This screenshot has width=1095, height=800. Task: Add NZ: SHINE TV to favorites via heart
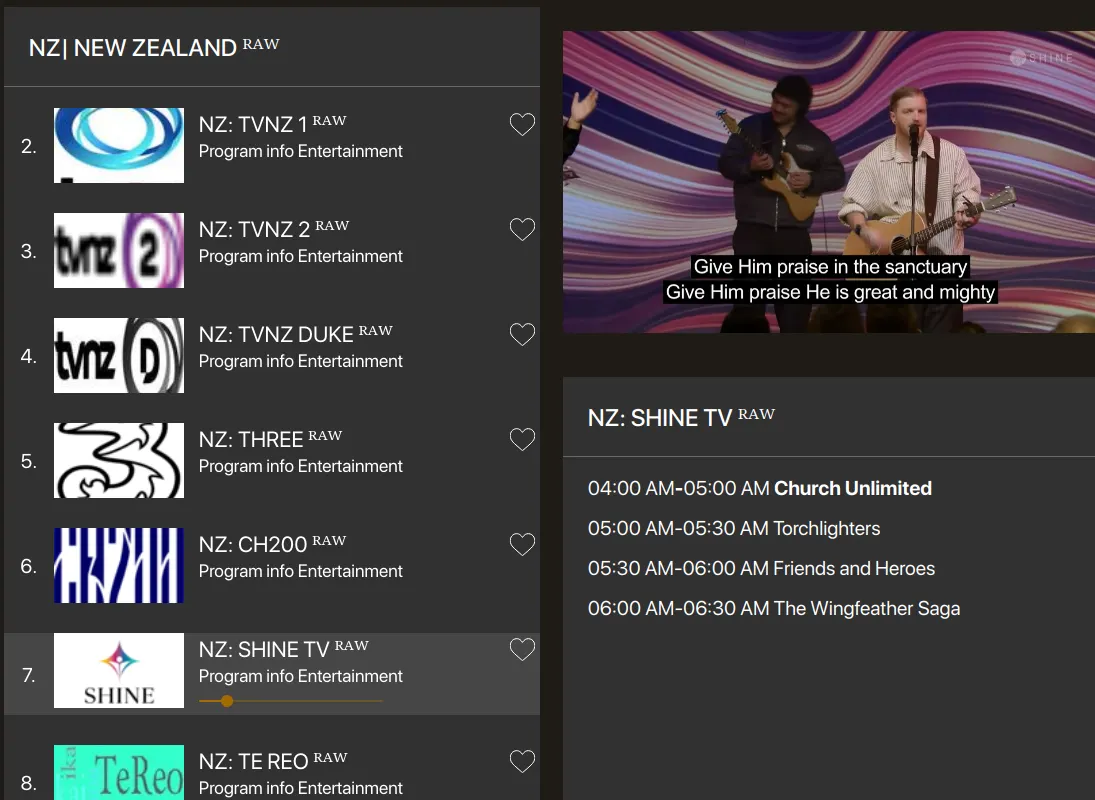click(x=522, y=649)
